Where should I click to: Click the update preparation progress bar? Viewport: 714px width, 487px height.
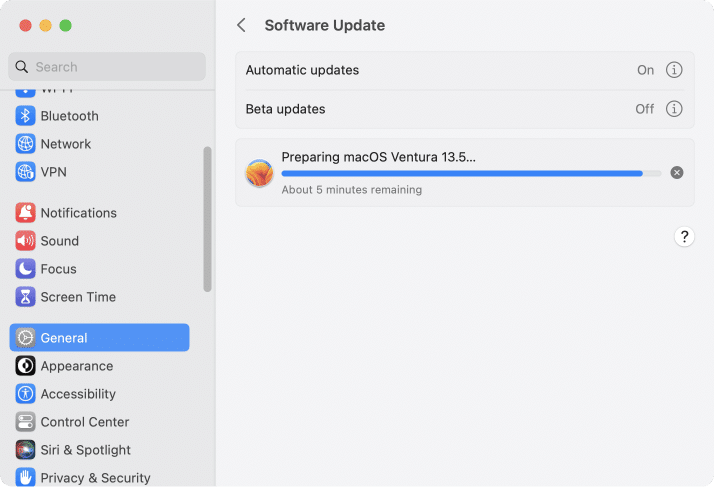pyautogui.click(x=470, y=173)
